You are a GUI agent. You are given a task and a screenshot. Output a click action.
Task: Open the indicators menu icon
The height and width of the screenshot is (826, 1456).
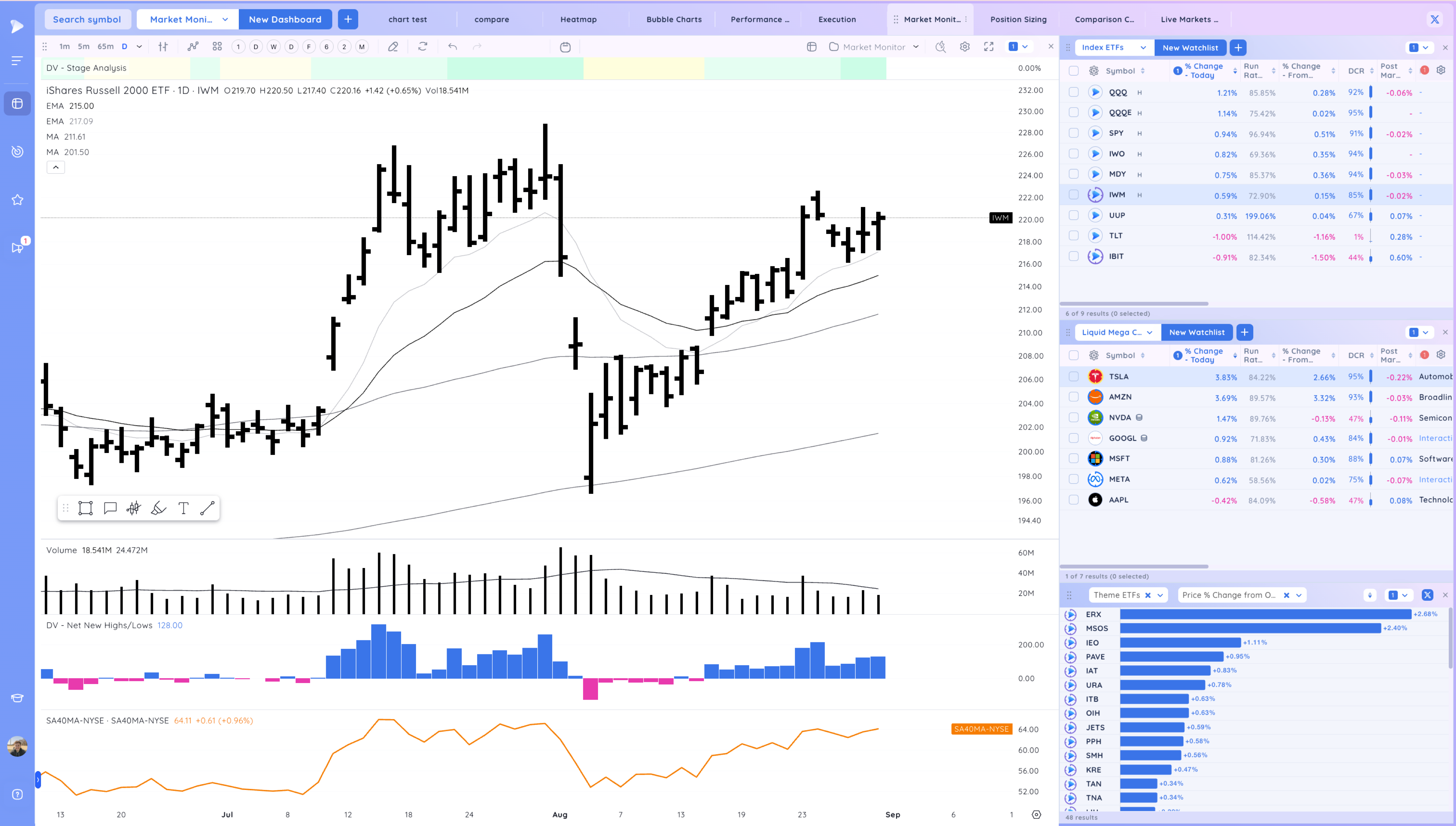(x=193, y=47)
